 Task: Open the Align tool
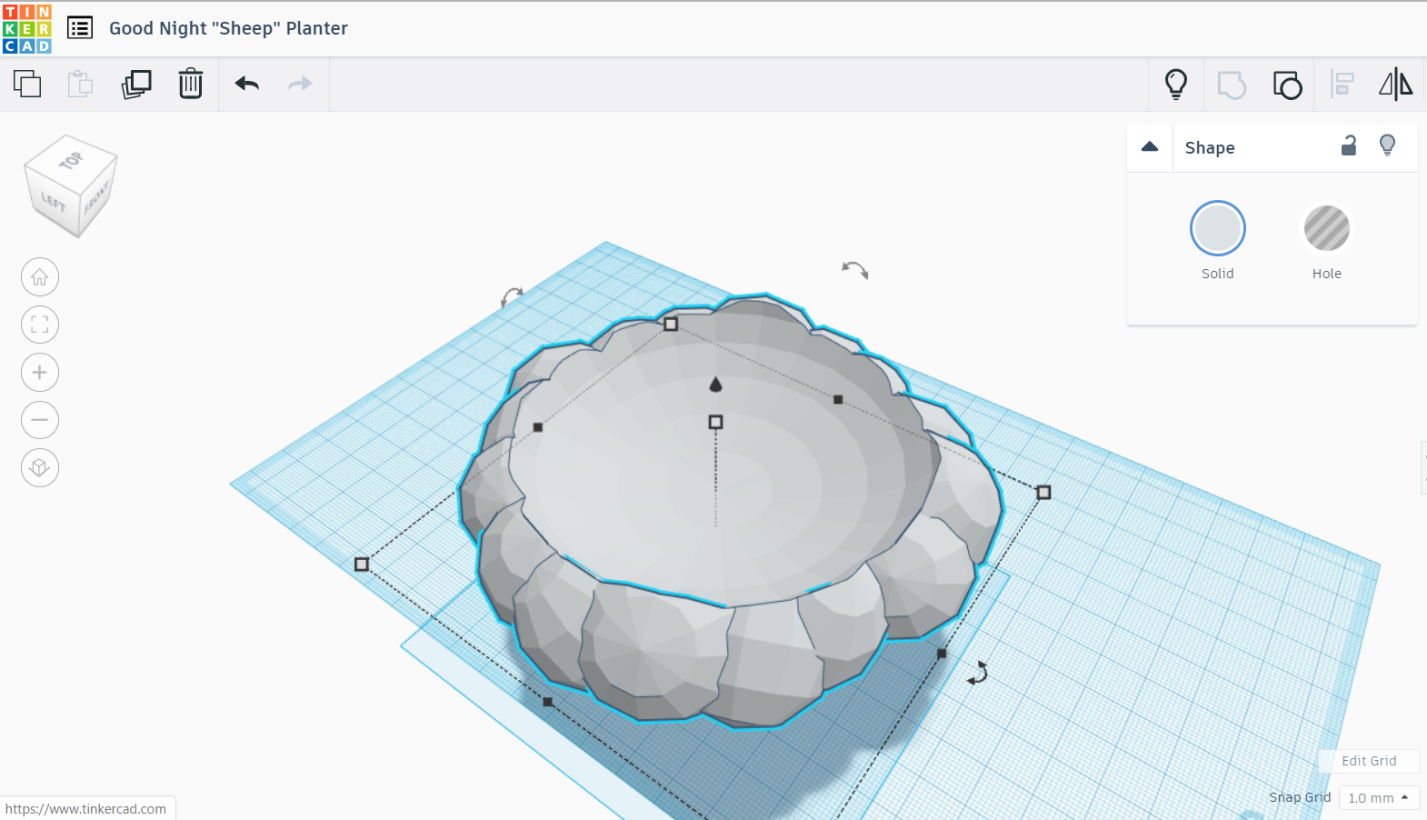[x=1342, y=84]
